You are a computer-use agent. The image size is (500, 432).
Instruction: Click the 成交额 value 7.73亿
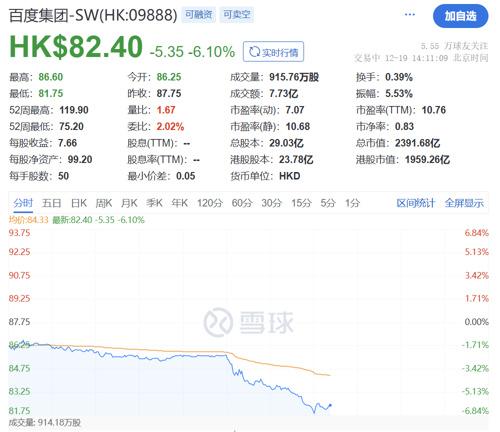tap(284, 93)
